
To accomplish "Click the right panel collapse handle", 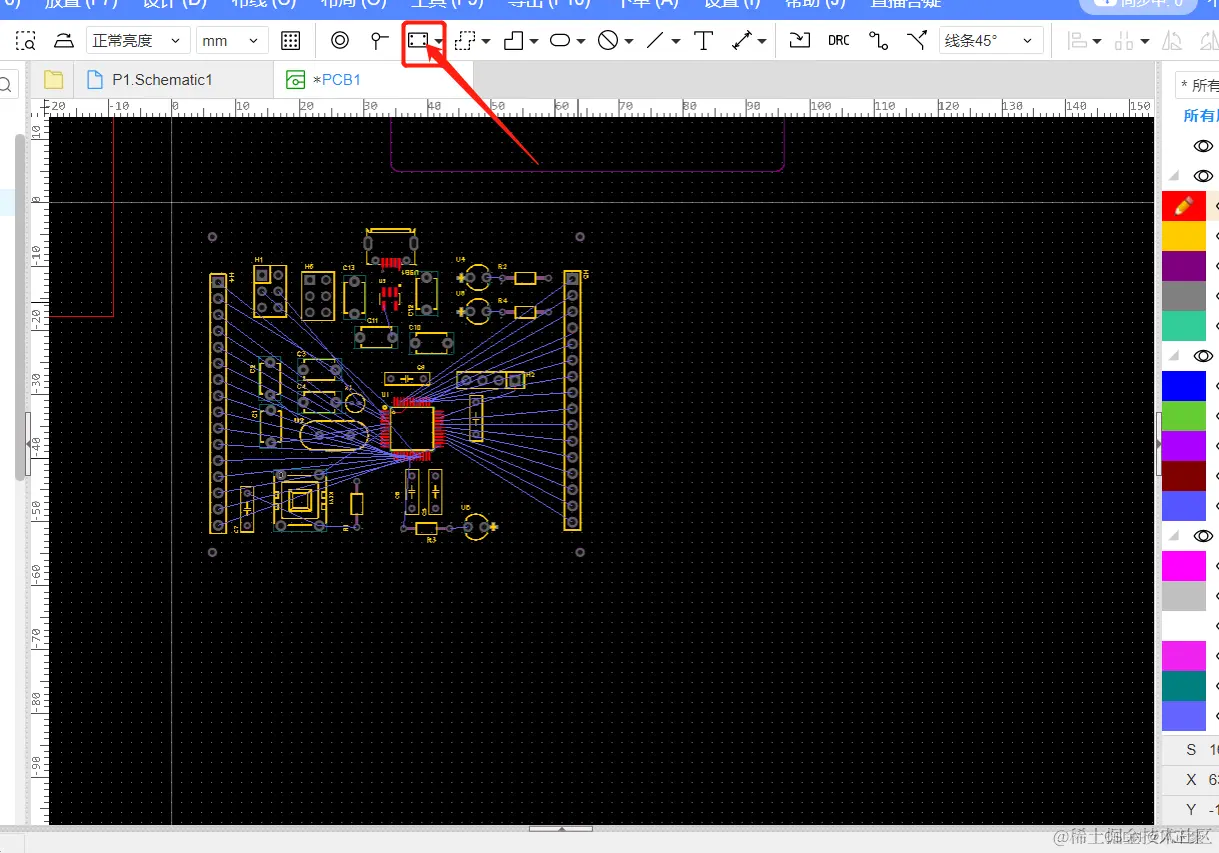I will pyautogui.click(x=1158, y=443).
